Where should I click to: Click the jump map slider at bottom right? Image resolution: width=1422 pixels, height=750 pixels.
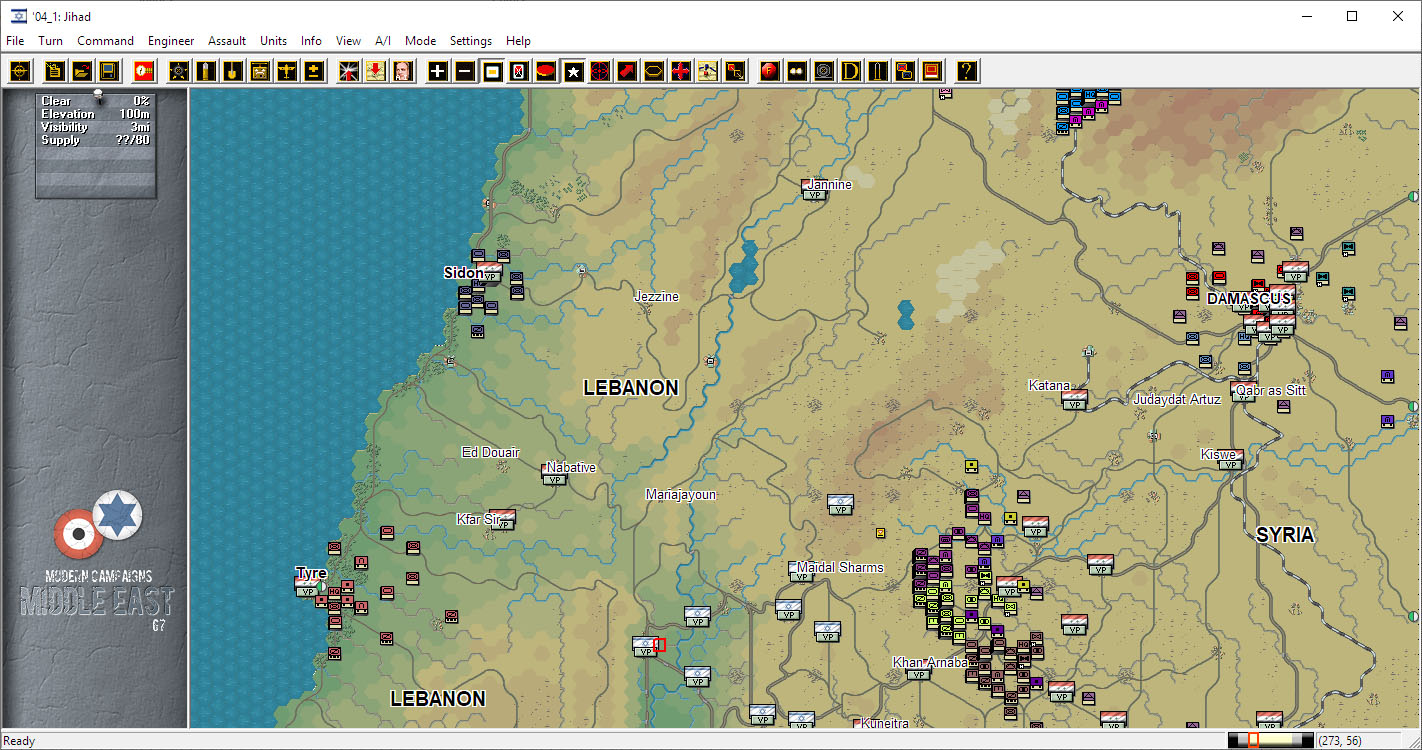click(x=1270, y=740)
